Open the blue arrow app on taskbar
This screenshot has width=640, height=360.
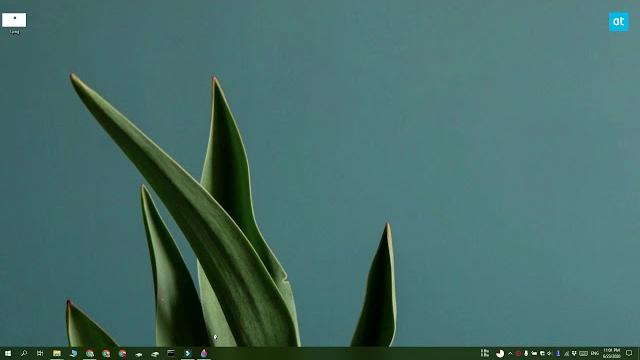(x=188, y=353)
